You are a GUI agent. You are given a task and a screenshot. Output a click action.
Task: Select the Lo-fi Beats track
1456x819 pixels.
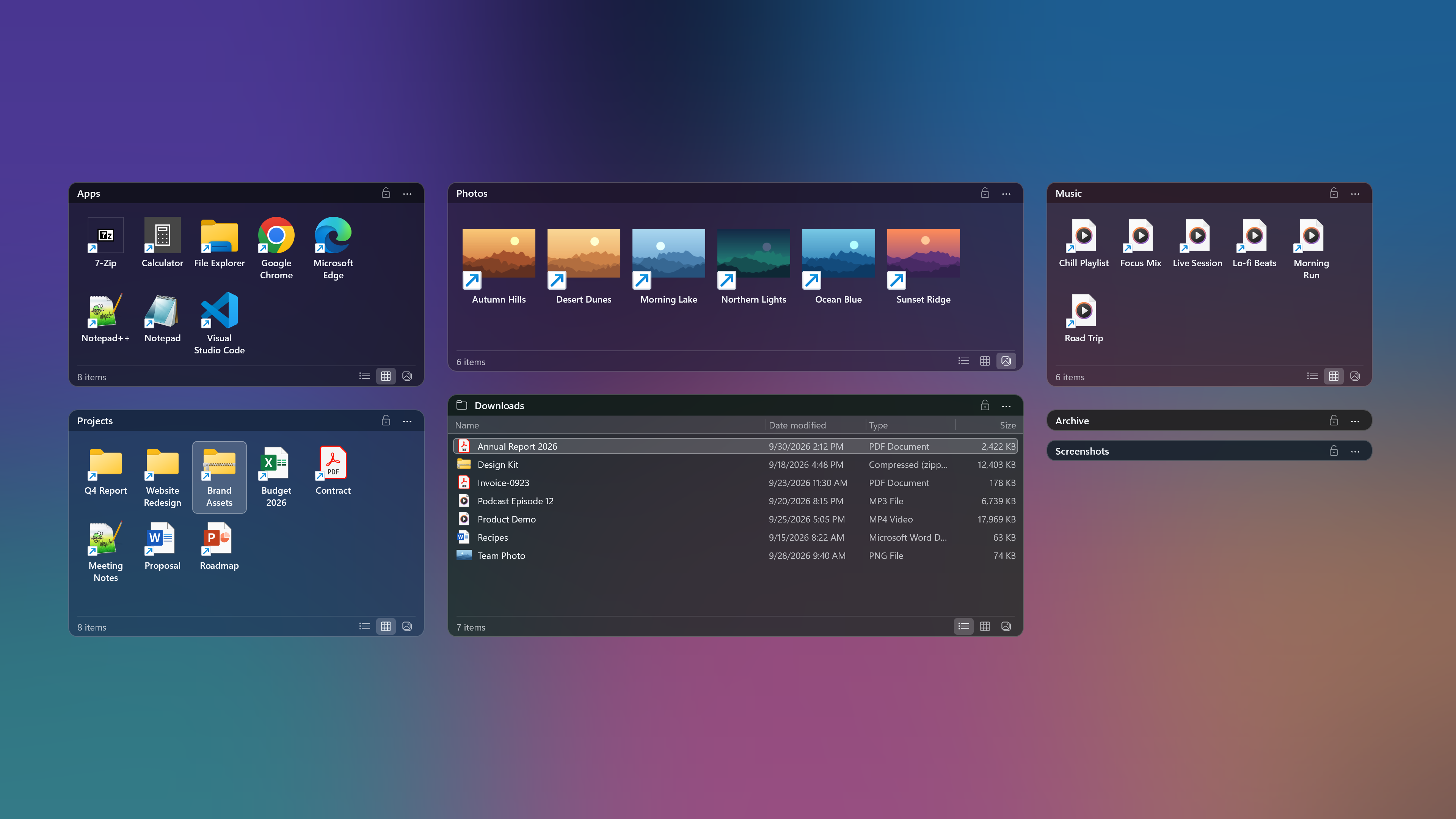[x=1254, y=243]
